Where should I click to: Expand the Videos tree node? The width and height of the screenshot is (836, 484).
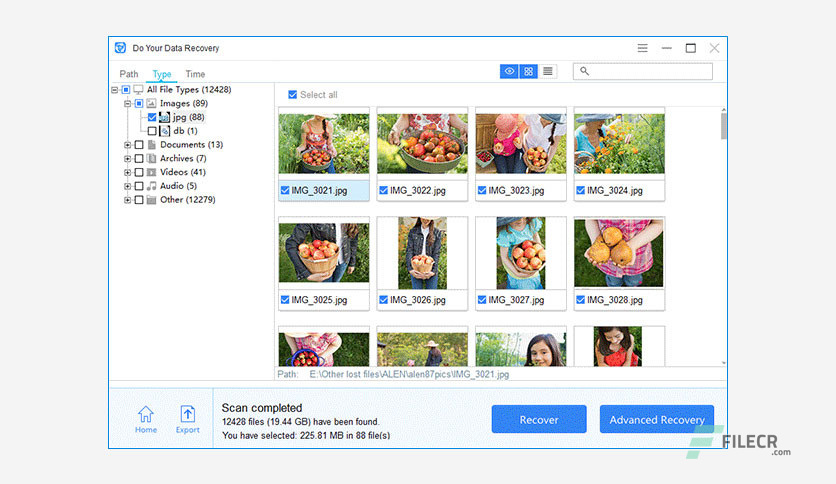[x=127, y=173]
